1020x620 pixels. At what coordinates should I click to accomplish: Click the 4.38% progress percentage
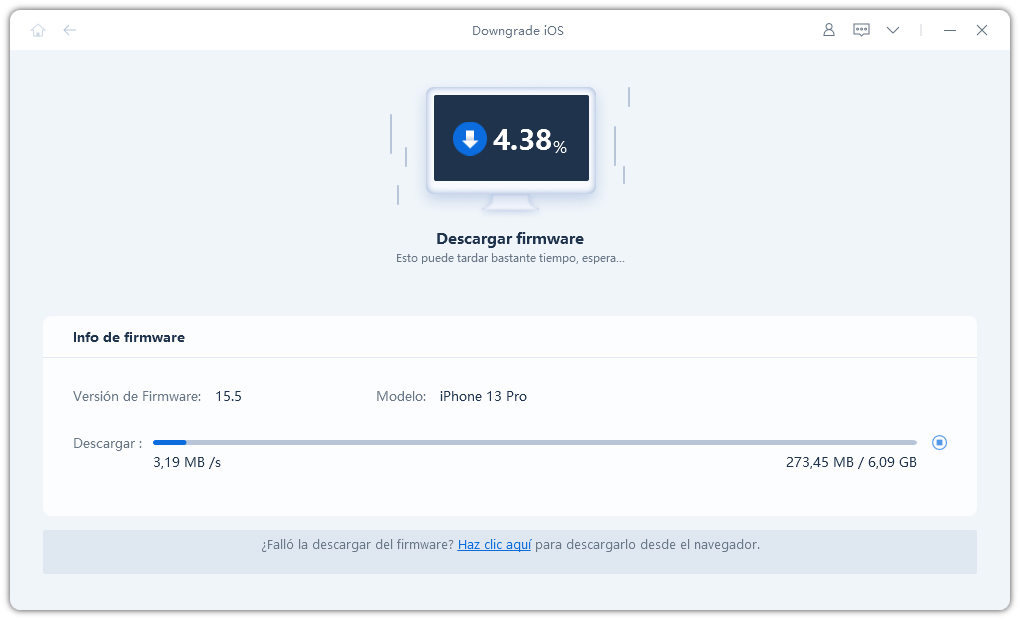point(529,140)
